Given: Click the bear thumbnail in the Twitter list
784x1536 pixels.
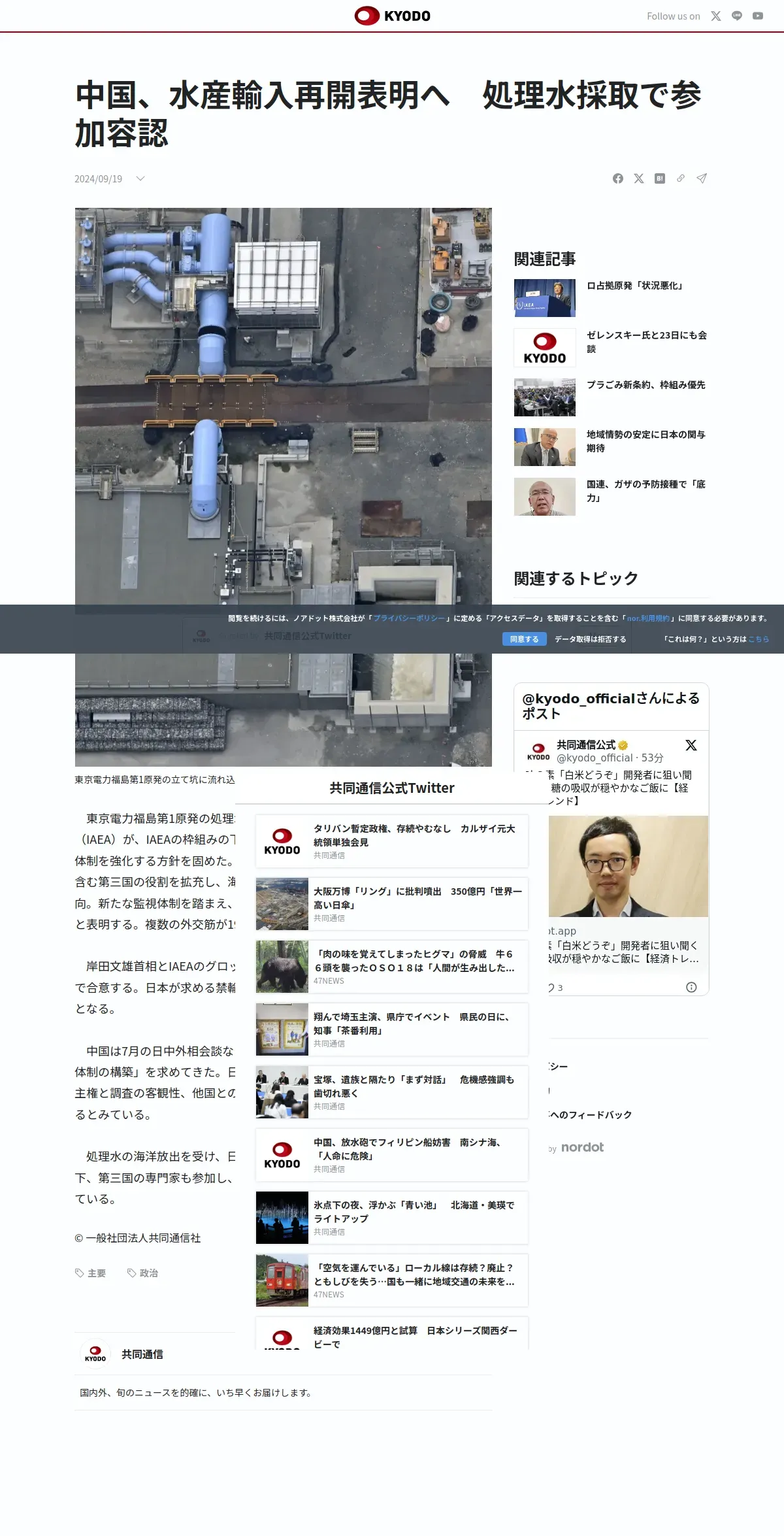Looking at the screenshot, I should pyautogui.click(x=282, y=967).
